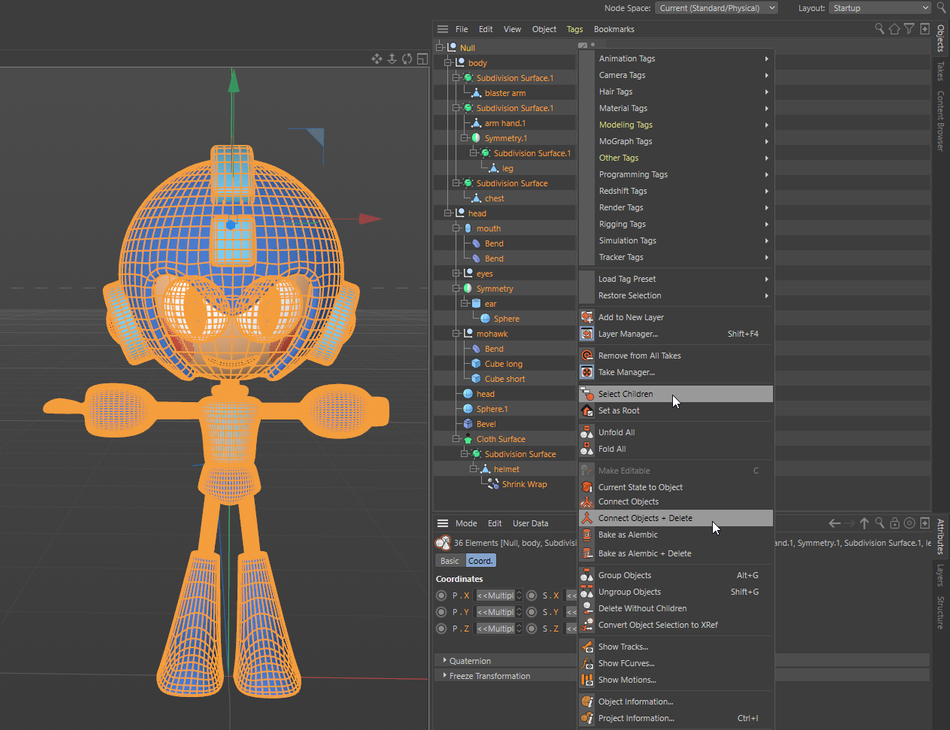Choose Current State to Object
Image resolution: width=950 pixels, height=730 pixels.
coord(676,487)
